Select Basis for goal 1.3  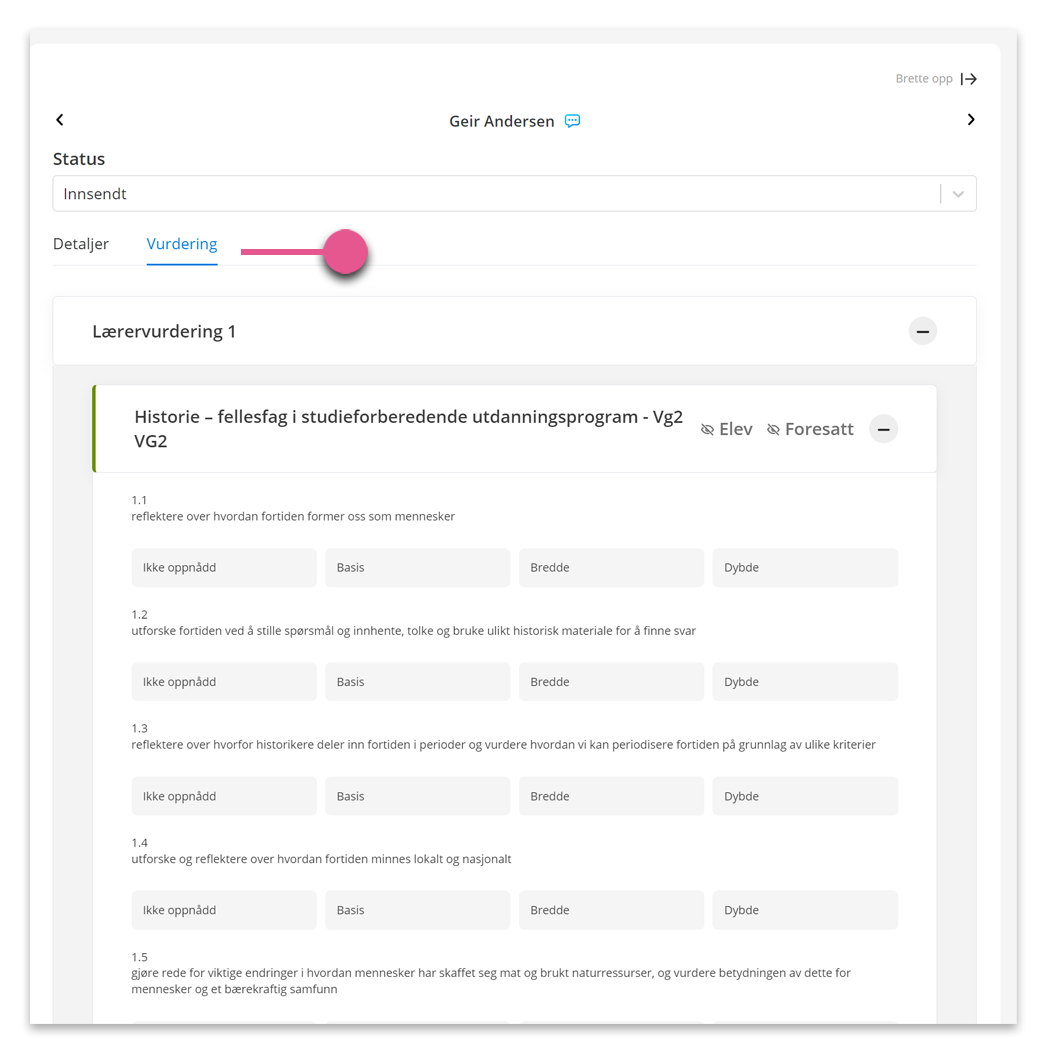pyautogui.click(x=417, y=796)
